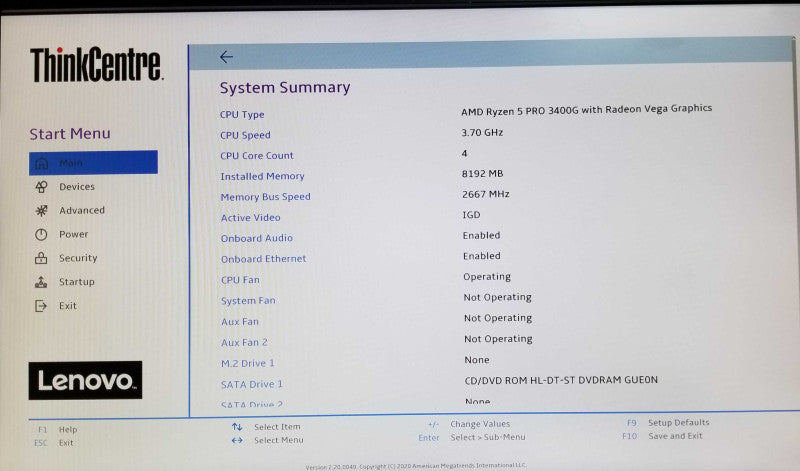Click the Exit door icon

click(41, 306)
